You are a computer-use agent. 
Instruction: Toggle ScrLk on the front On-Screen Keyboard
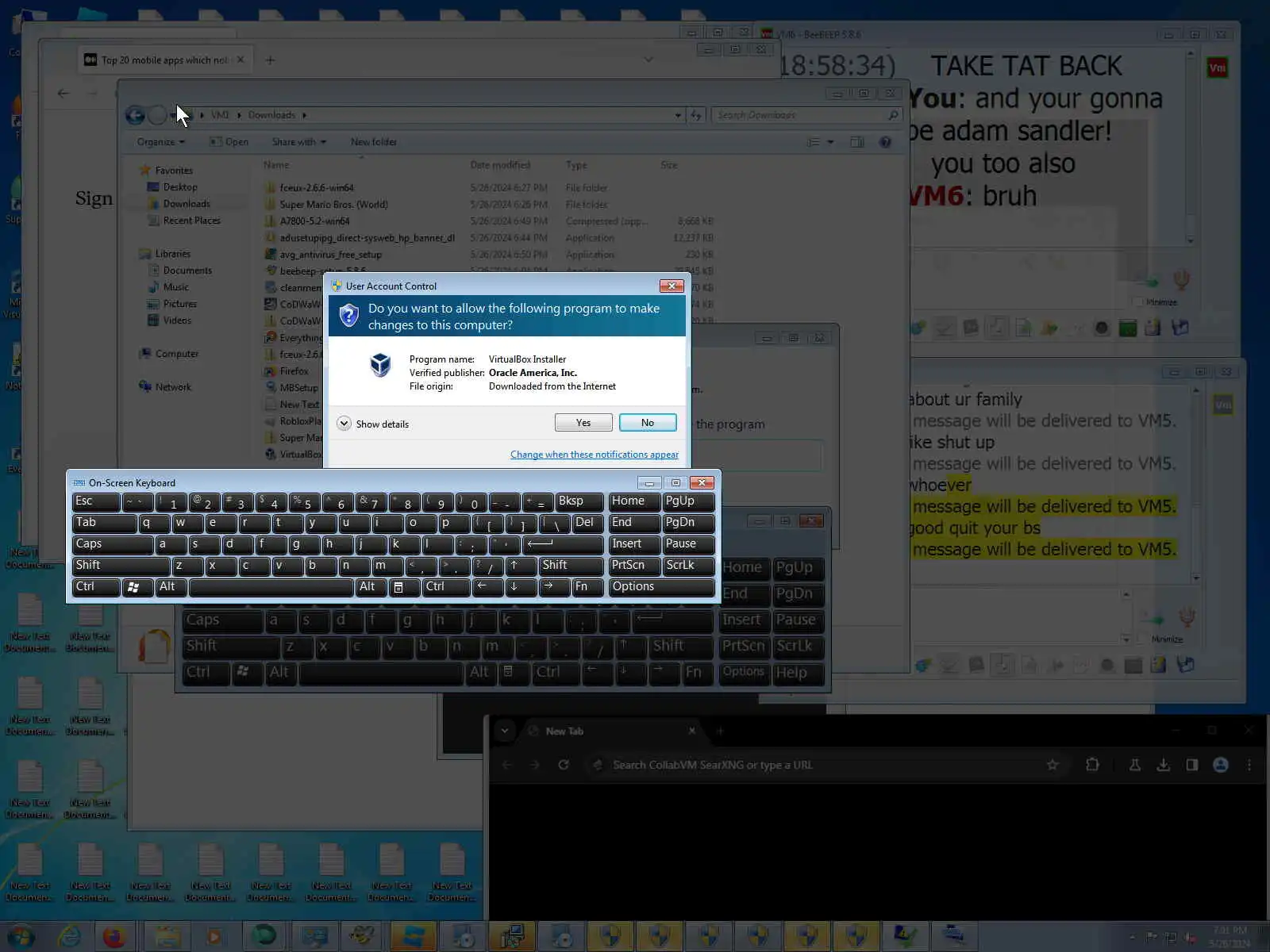pyautogui.click(x=688, y=566)
